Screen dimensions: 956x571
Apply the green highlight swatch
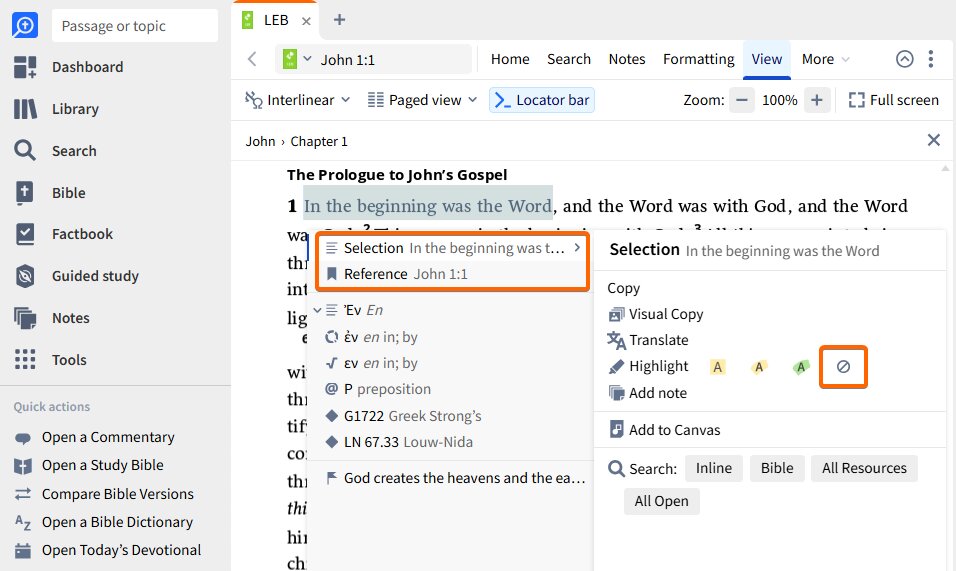click(801, 367)
